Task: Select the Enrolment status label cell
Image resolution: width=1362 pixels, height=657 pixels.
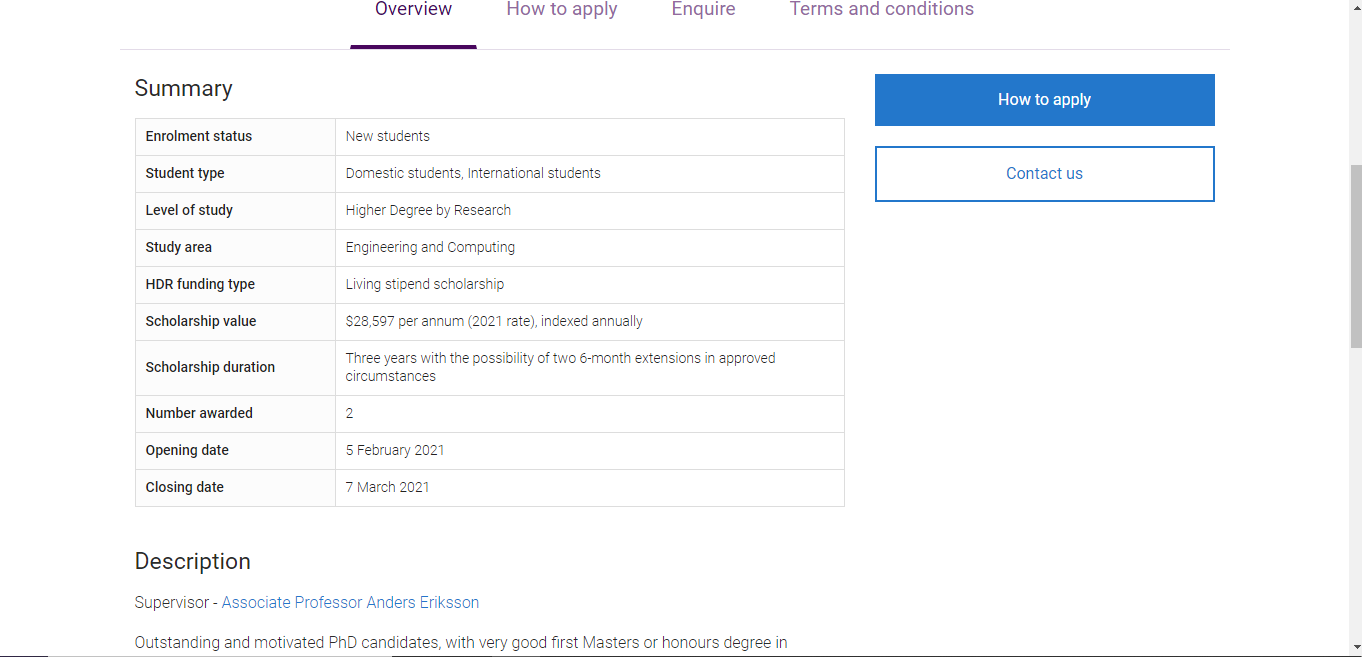Action: pyautogui.click(x=235, y=137)
